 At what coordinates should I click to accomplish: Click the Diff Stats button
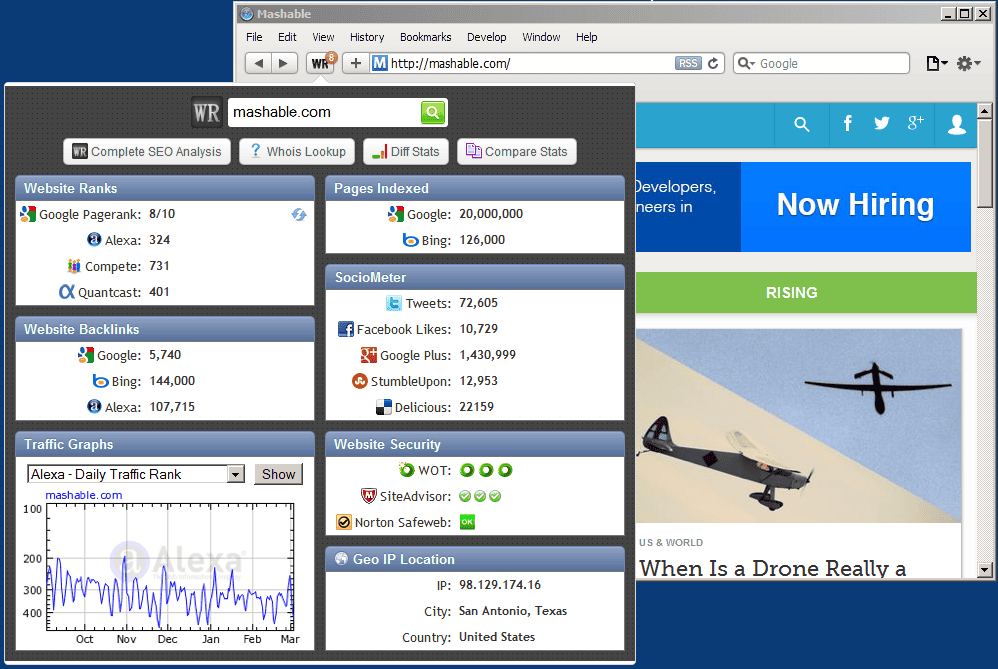tap(406, 151)
